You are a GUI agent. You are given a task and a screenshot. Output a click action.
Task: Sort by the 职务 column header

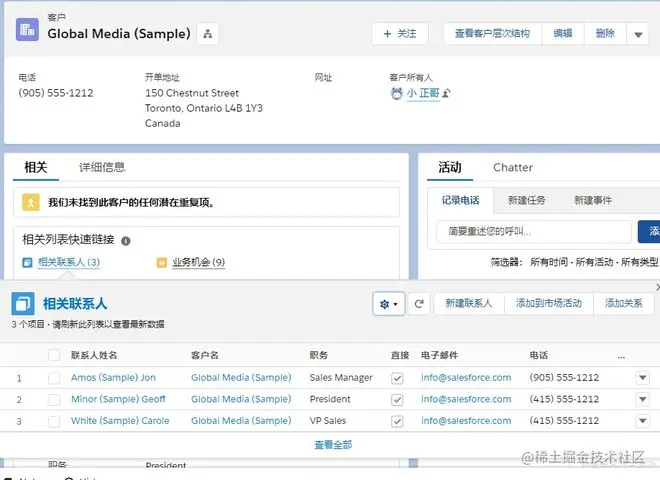(x=319, y=355)
